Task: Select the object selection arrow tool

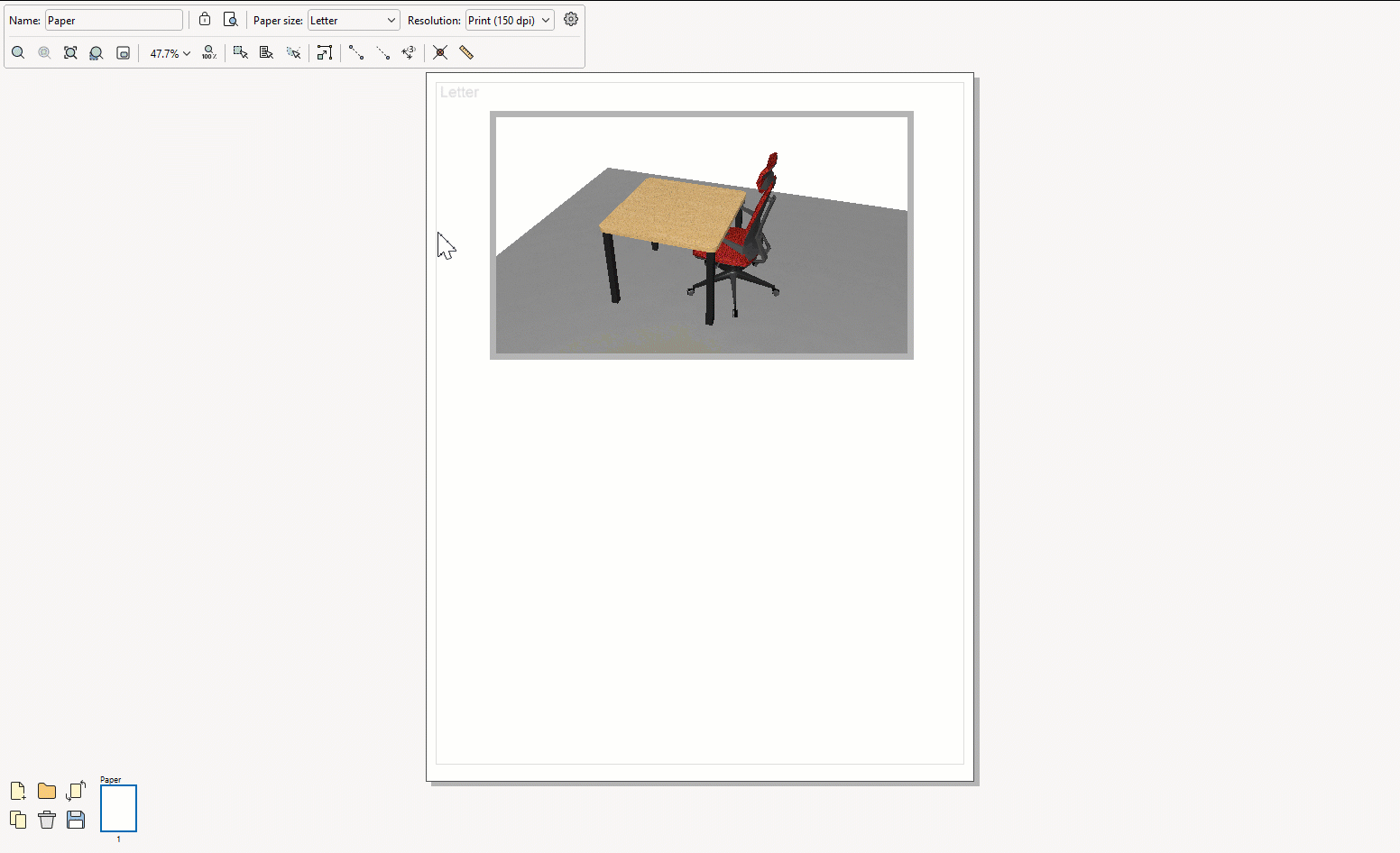Action: point(240,52)
